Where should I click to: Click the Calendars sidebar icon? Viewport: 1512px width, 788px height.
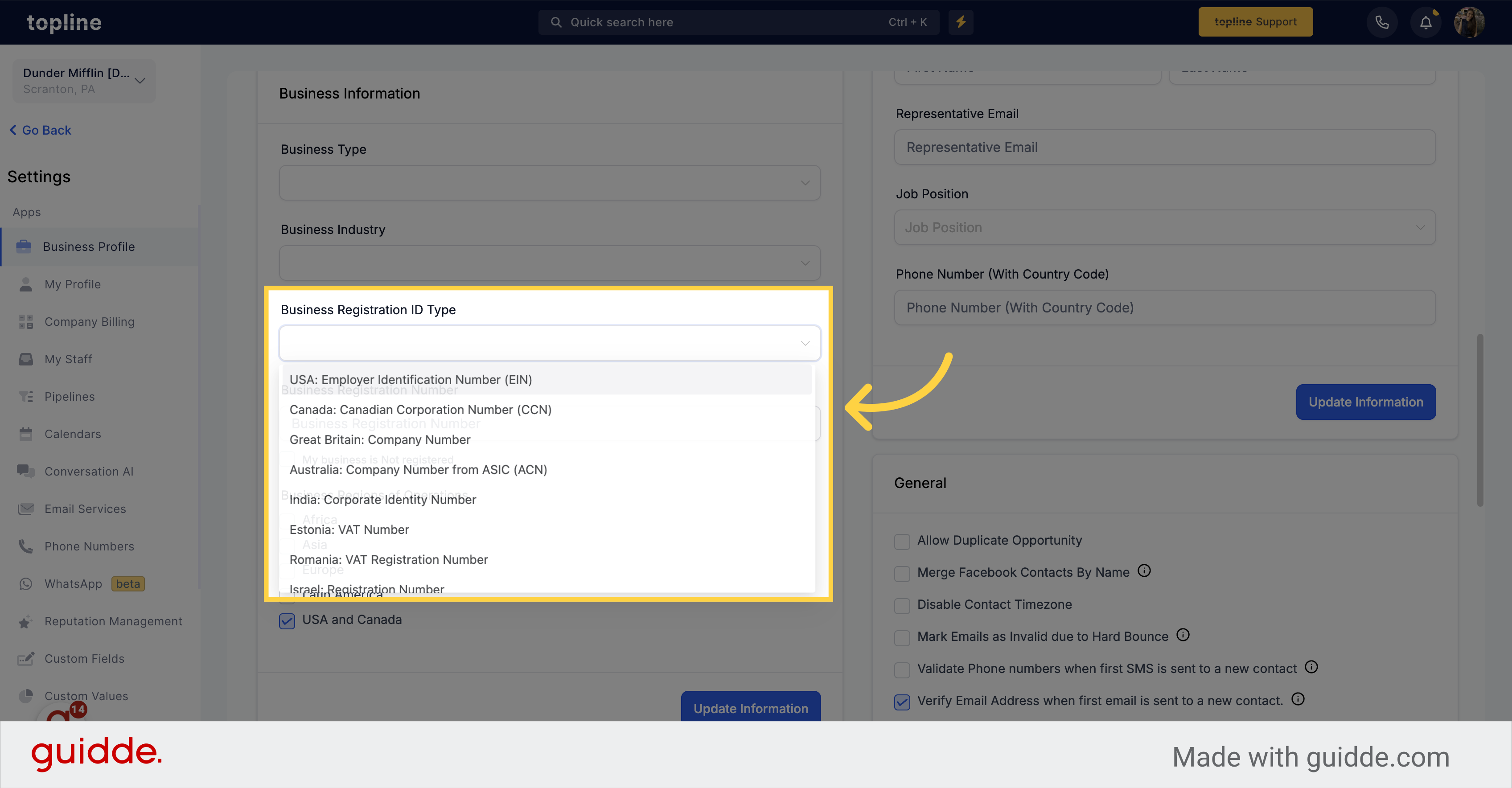click(x=26, y=433)
